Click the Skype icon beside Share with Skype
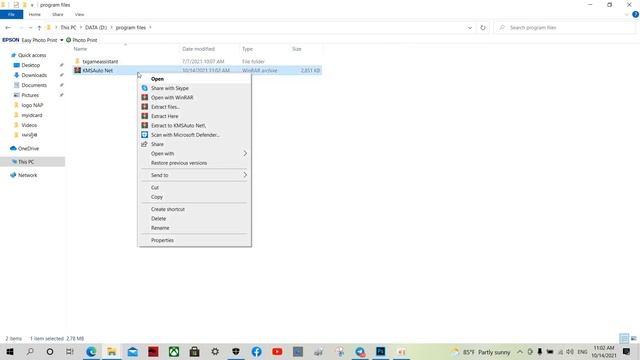This screenshot has height=360, width=640. (144, 88)
